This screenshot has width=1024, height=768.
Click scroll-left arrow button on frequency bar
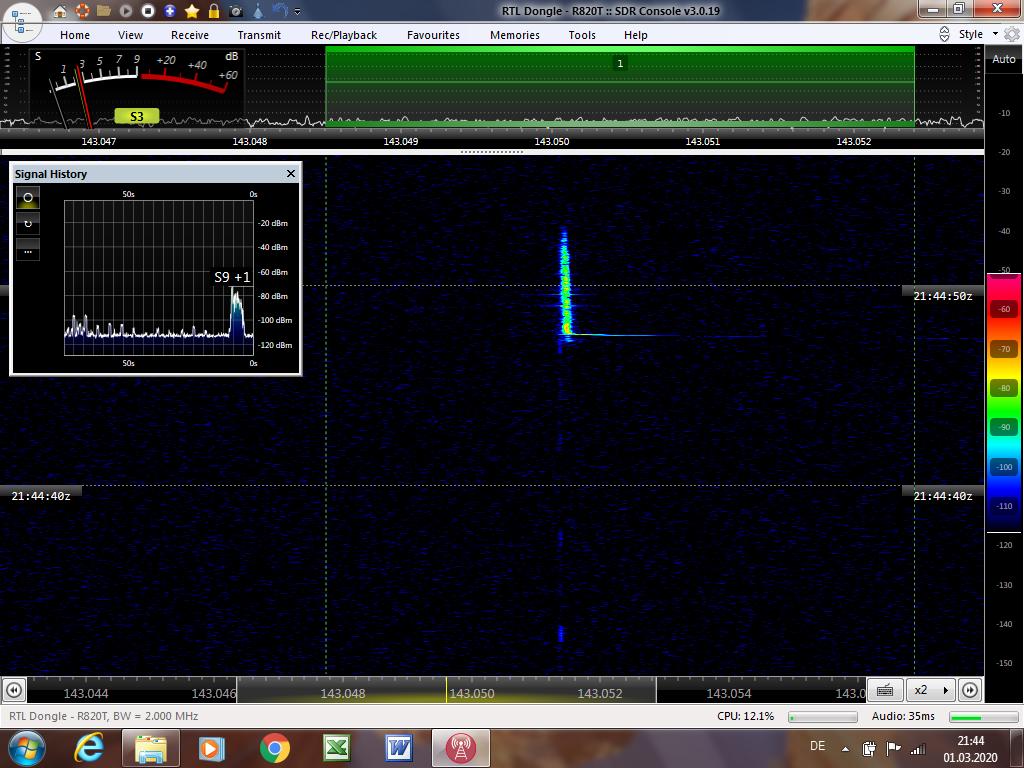pyautogui.click(x=14, y=690)
